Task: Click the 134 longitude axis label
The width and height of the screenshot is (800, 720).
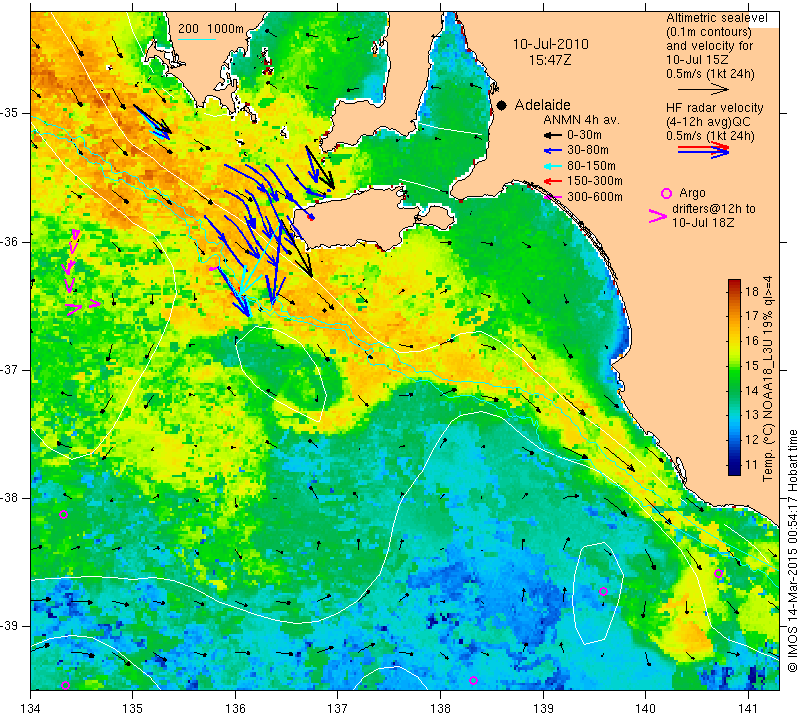Action: pos(31,709)
